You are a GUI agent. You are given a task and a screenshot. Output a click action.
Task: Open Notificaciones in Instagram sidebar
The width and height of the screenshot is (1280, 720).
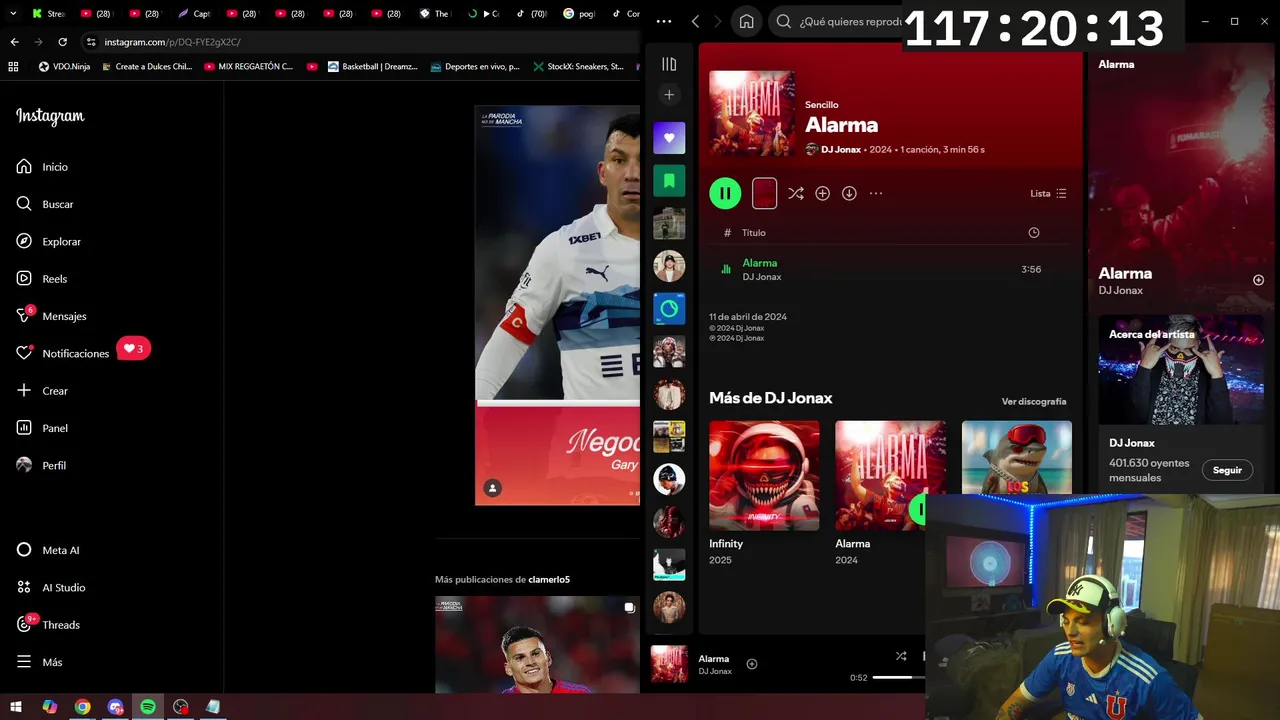(63, 353)
